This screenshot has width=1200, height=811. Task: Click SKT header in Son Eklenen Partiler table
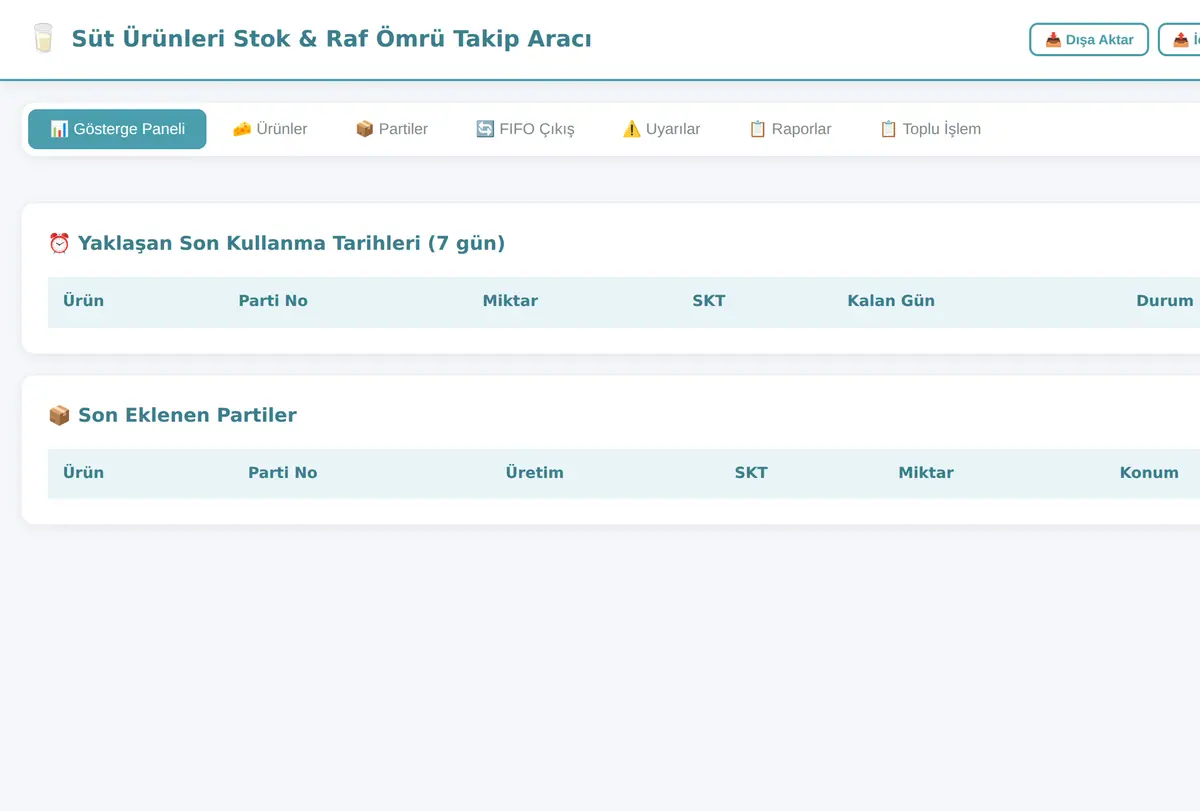coord(751,473)
